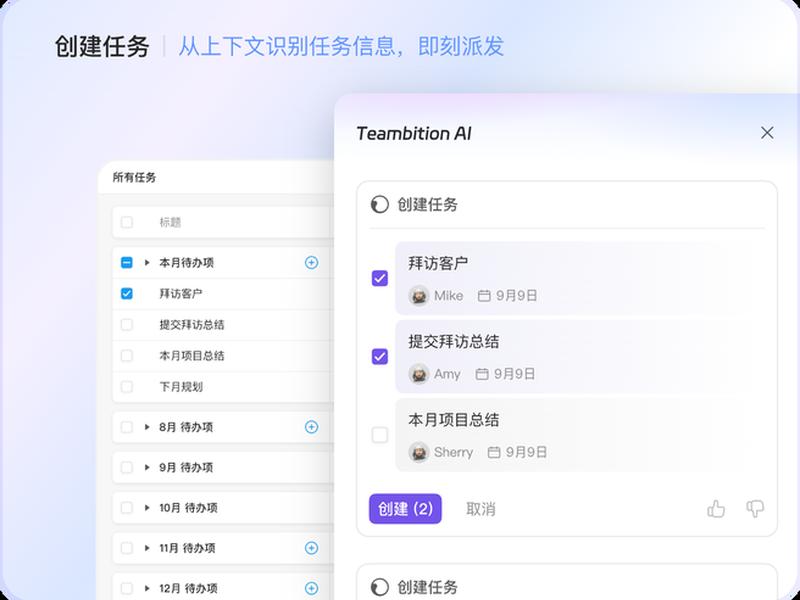Click Sherry's avatar on 本月项目总结 card
Viewport: 800px width, 600px height.
pos(418,452)
